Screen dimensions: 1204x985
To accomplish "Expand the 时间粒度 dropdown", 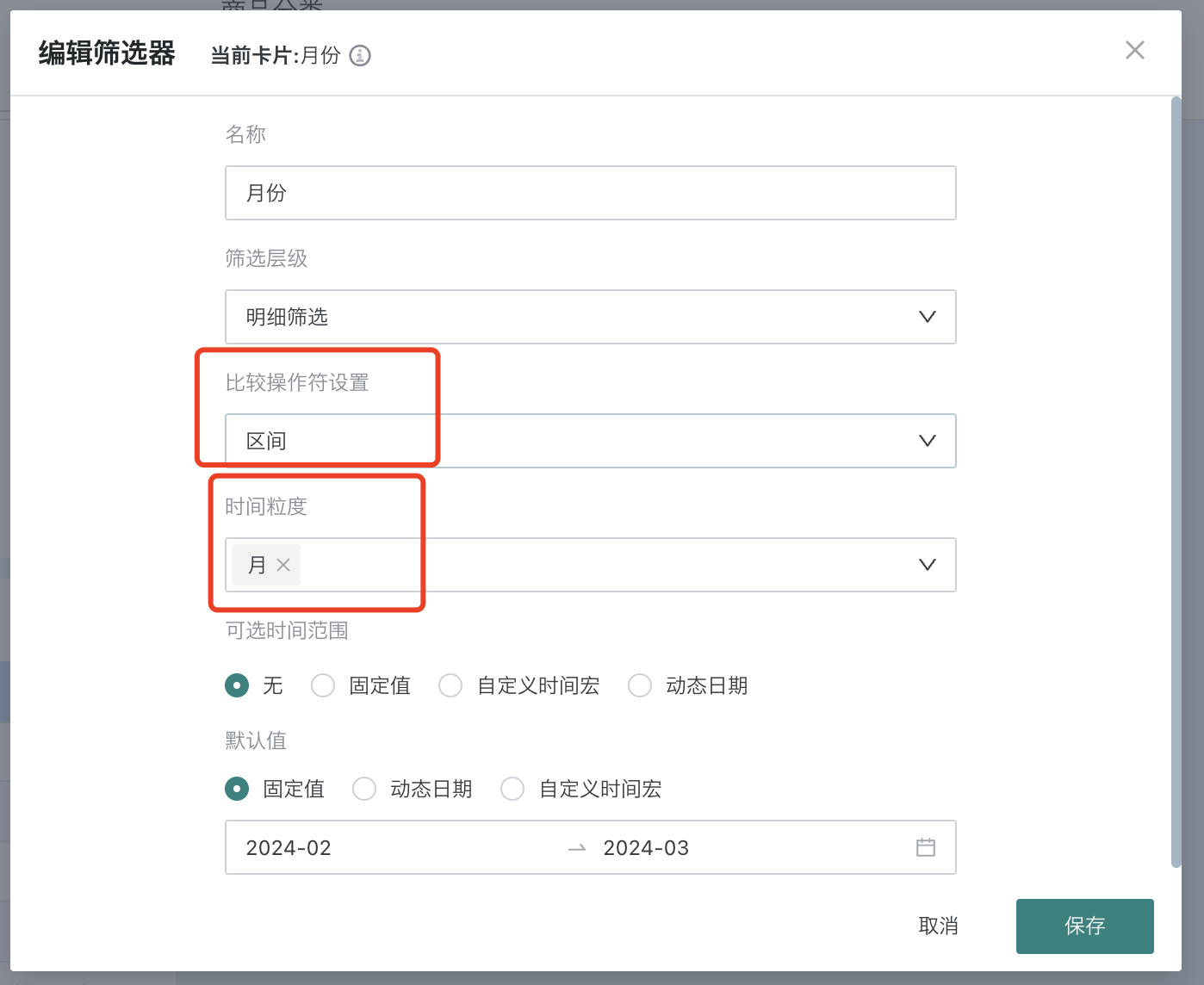I will (928, 565).
